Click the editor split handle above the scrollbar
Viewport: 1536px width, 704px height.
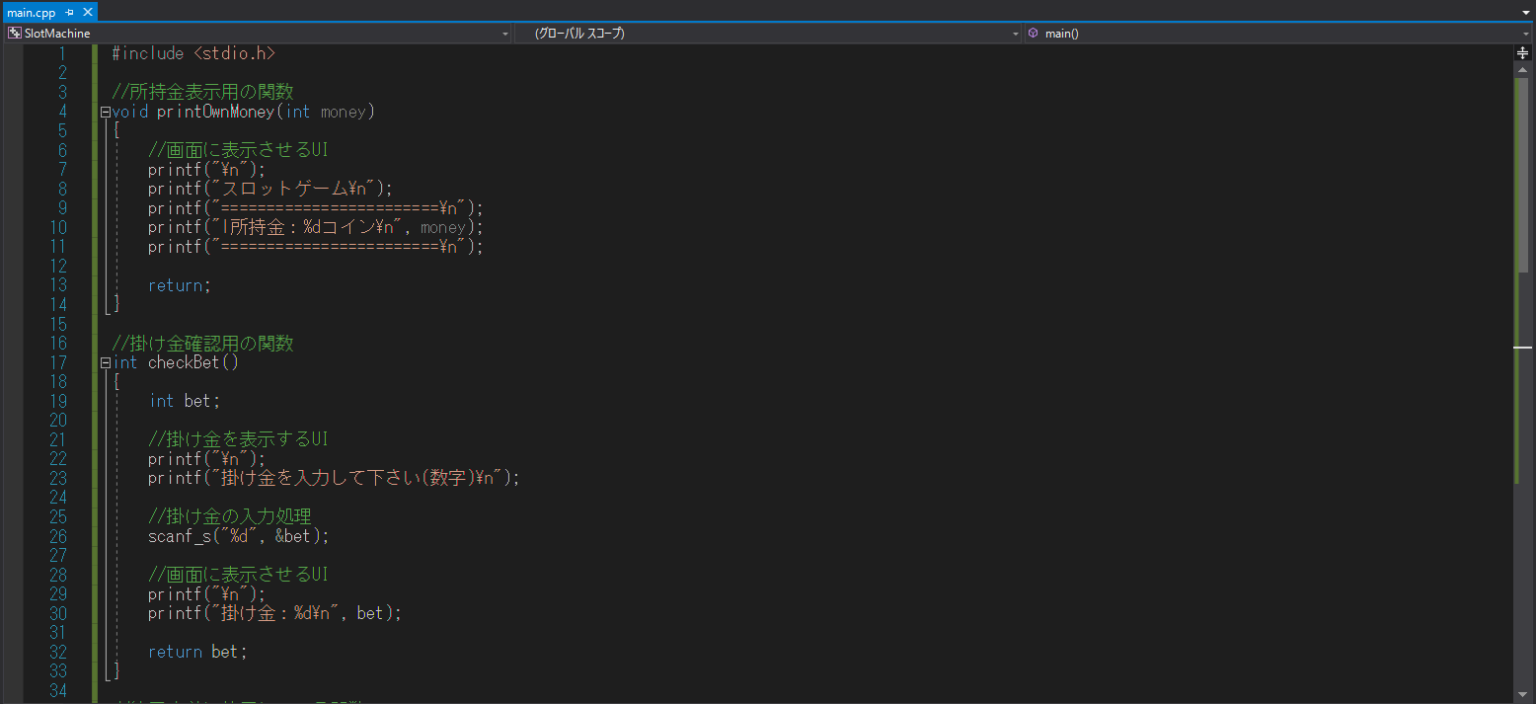[x=1521, y=51]
